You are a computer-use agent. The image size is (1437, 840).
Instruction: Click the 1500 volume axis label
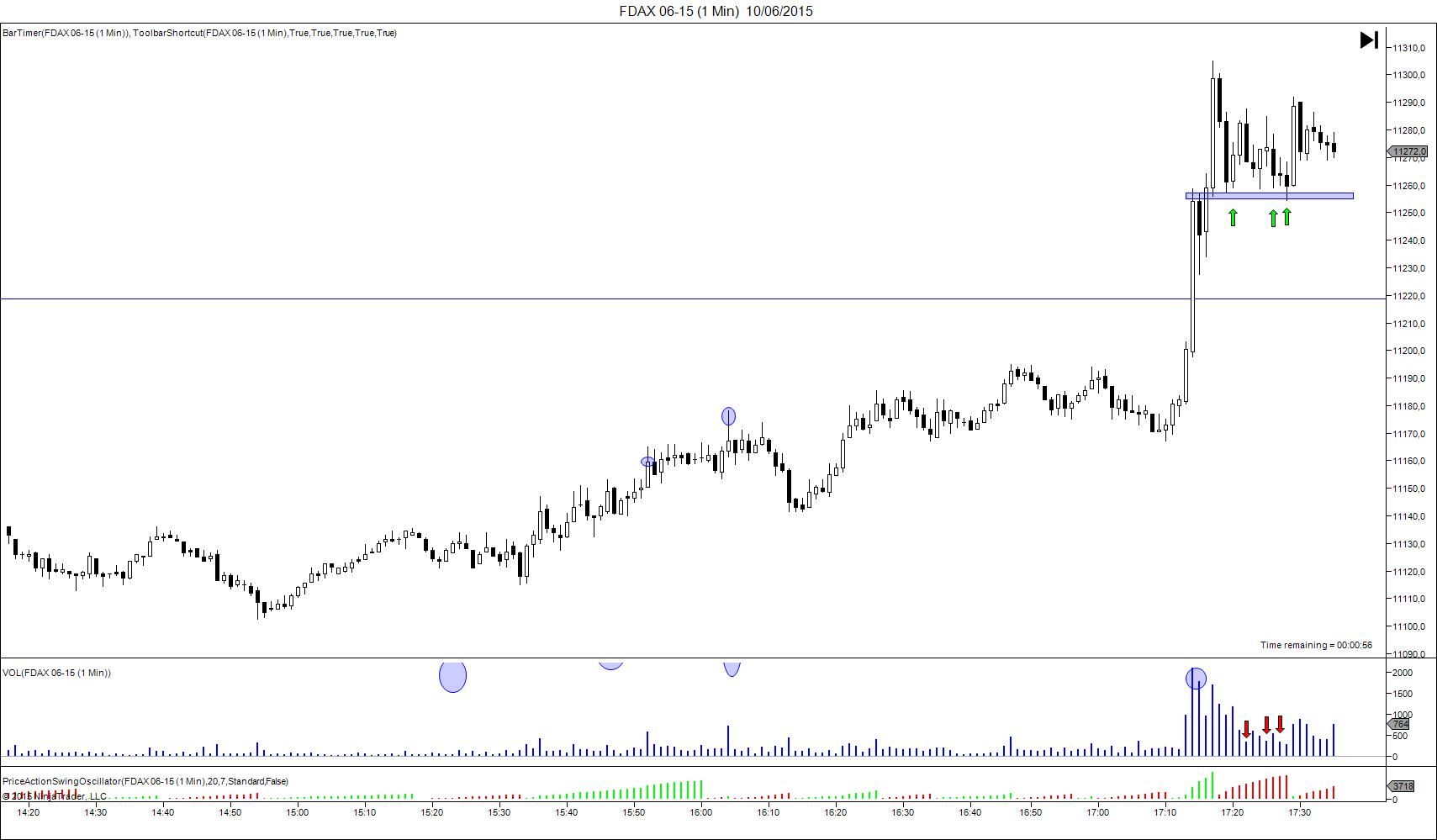(1403, 694)
